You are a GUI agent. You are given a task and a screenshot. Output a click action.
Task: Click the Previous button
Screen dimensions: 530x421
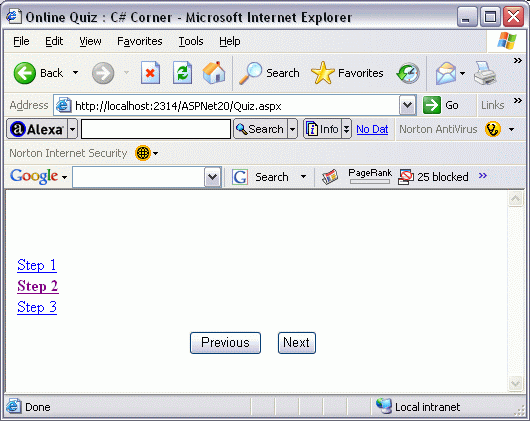[x=225, y=343]
